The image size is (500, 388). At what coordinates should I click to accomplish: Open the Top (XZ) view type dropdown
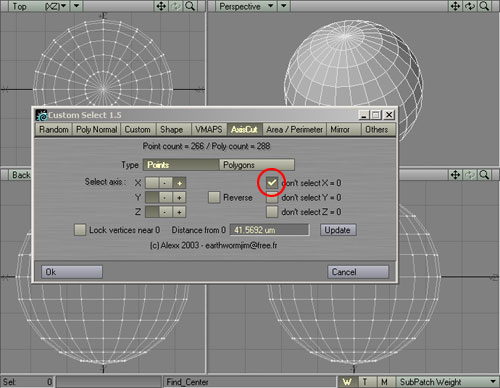(x=39, y=6)
